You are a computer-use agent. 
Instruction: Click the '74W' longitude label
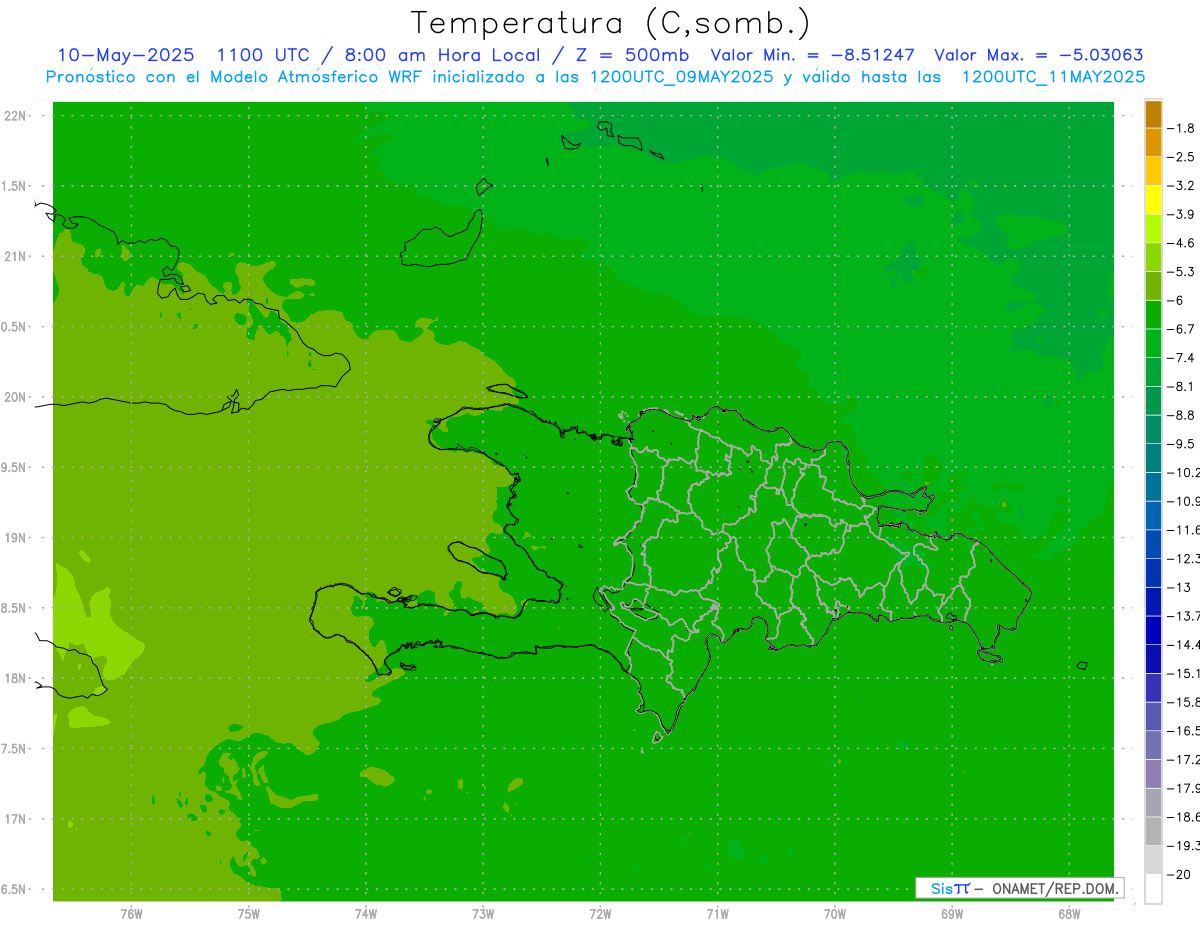pos(365,913)
